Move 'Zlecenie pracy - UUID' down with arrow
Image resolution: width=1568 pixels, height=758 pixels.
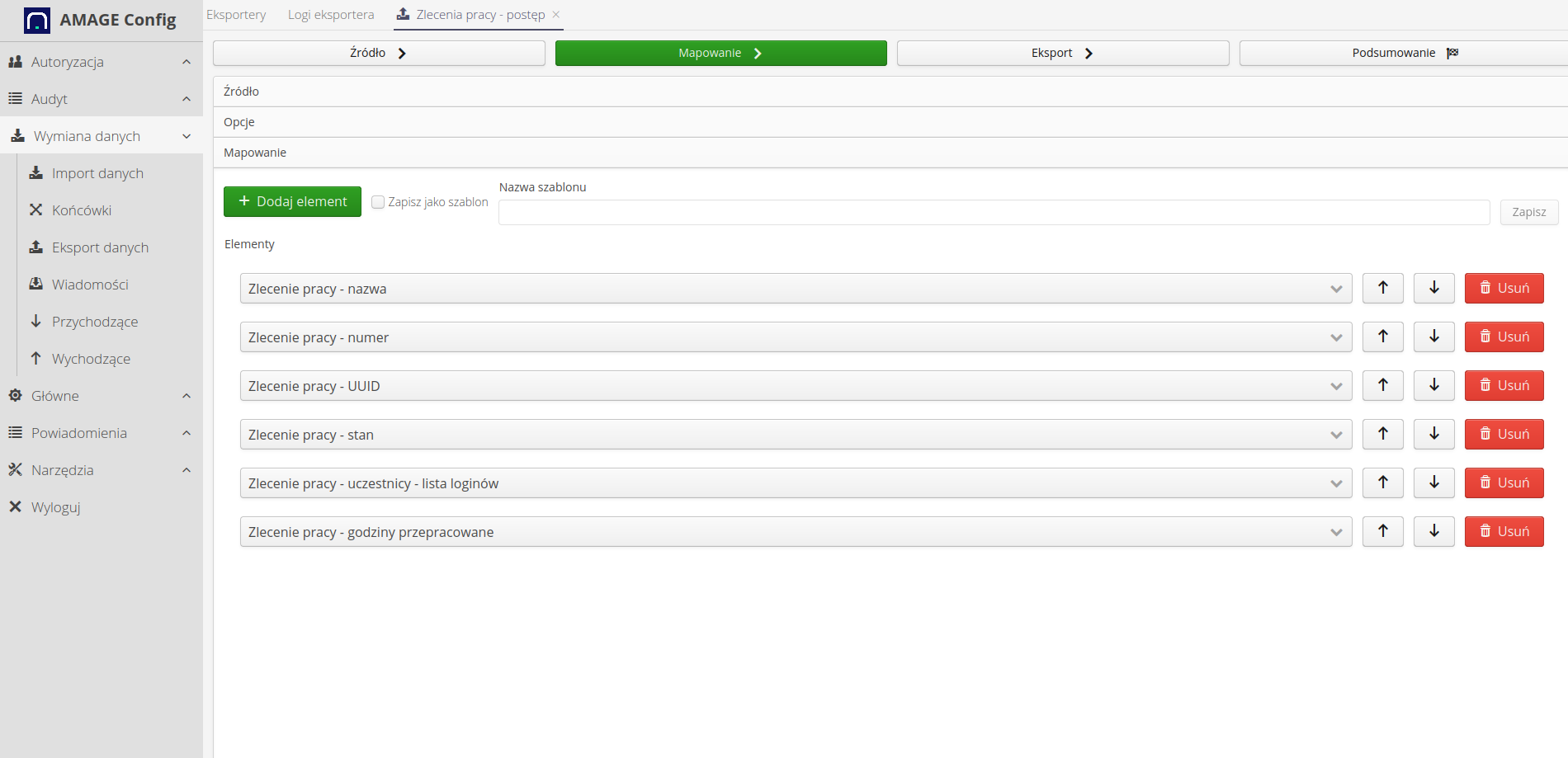1433,385
